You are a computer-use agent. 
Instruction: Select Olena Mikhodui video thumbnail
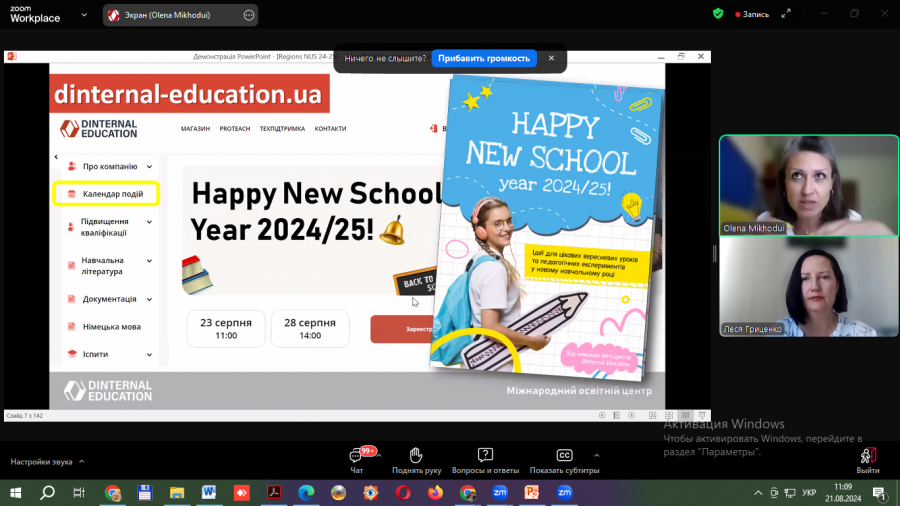pos(809,185)
